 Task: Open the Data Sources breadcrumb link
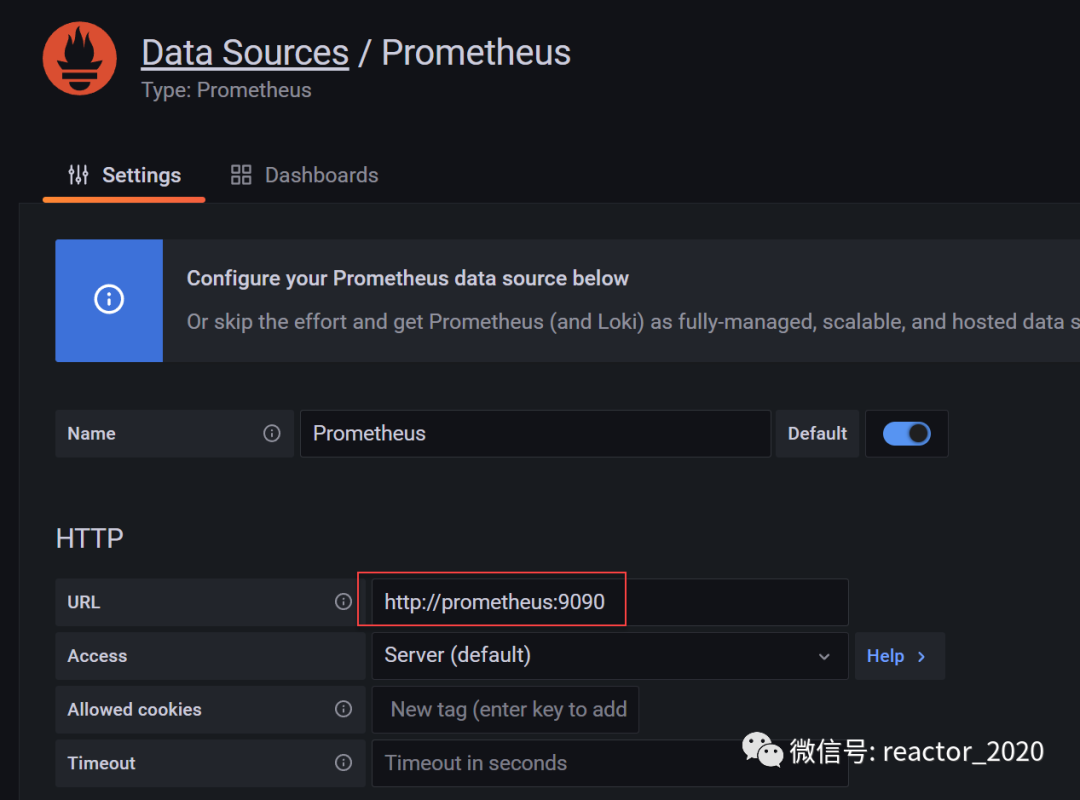point(245,52)
